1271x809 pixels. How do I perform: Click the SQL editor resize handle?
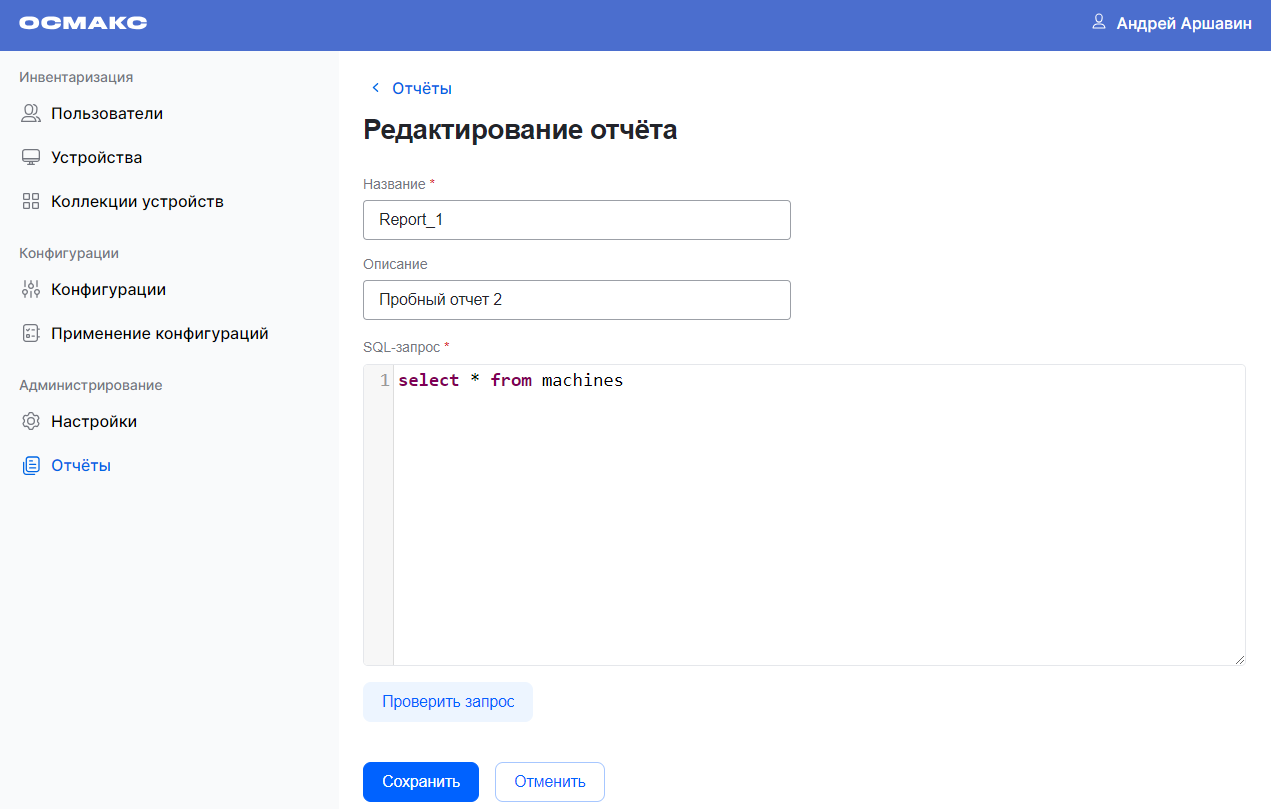tap(1240, 660)
